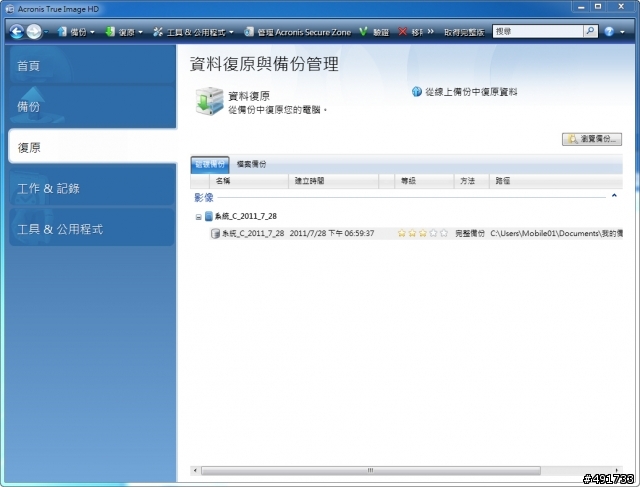Minimize the Acronis True Image window
The image size is (640, 487).
coord(581,7)
